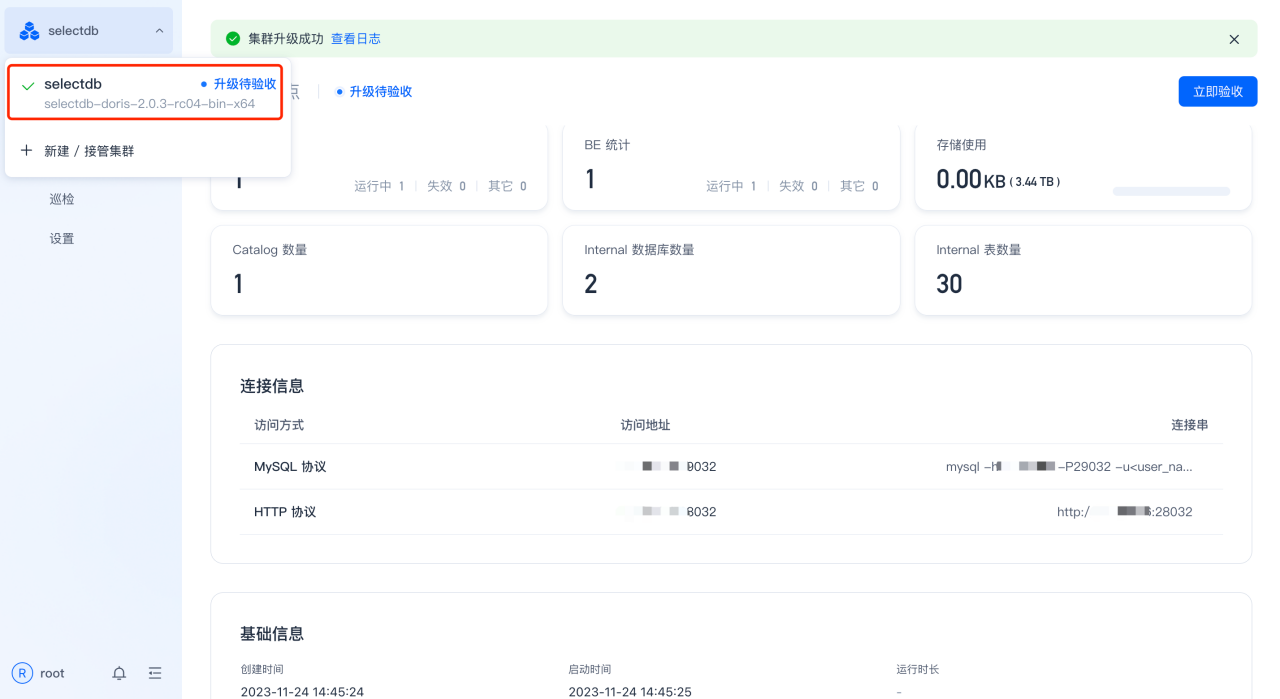The height and width of the screenshot is (699, 1280).
Task: Click the 连接信息 section heading
Action: click(x=272, y=386)
